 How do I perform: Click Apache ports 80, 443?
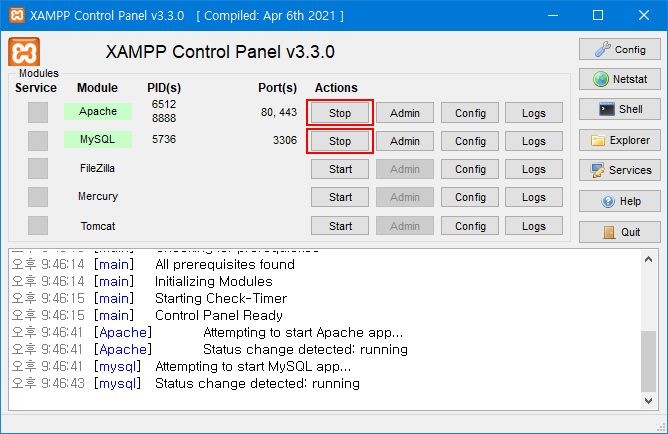(x=279, y=112)
